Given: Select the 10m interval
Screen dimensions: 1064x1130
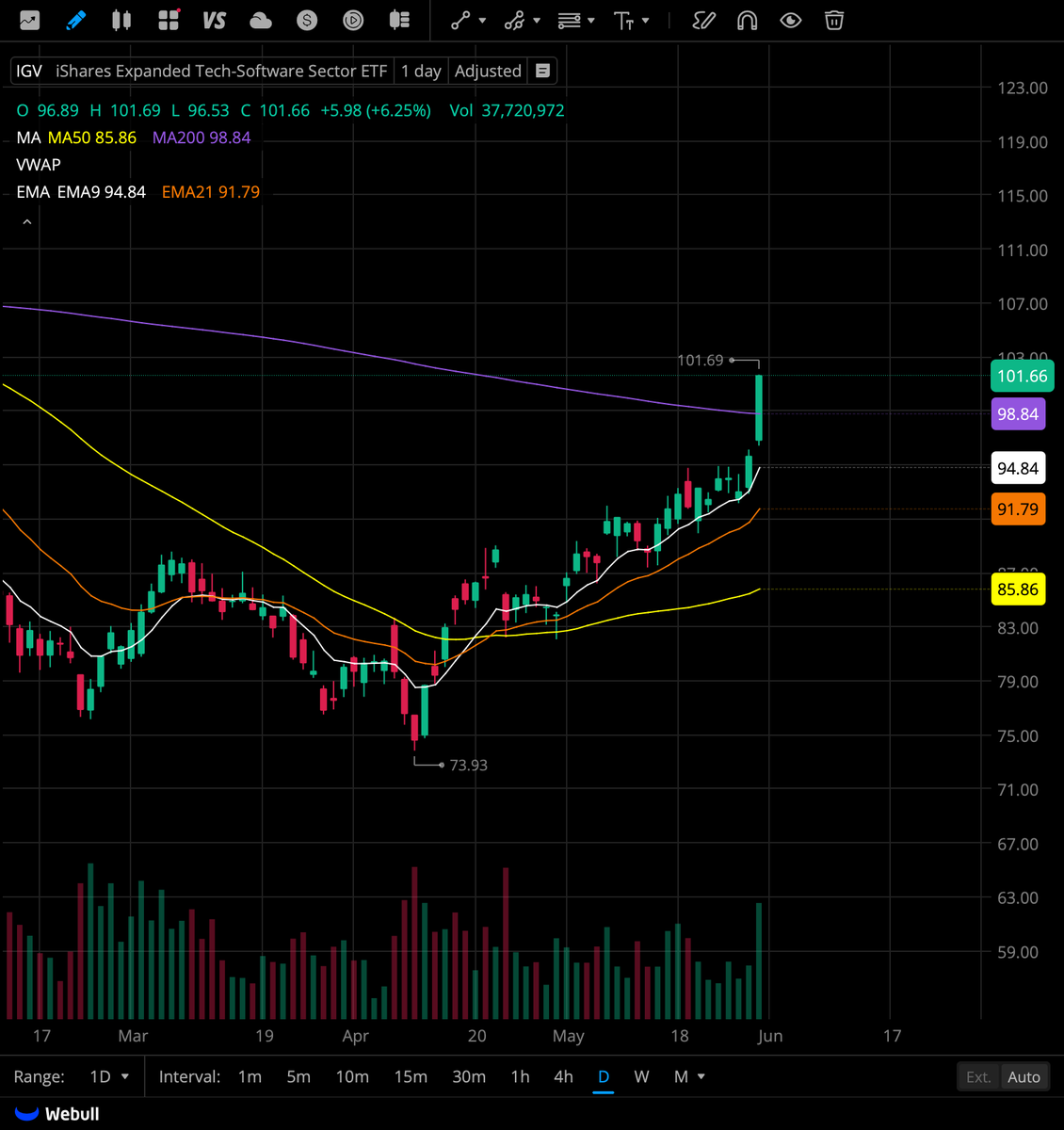Looking at the screenshot, I should point(352,1076).
